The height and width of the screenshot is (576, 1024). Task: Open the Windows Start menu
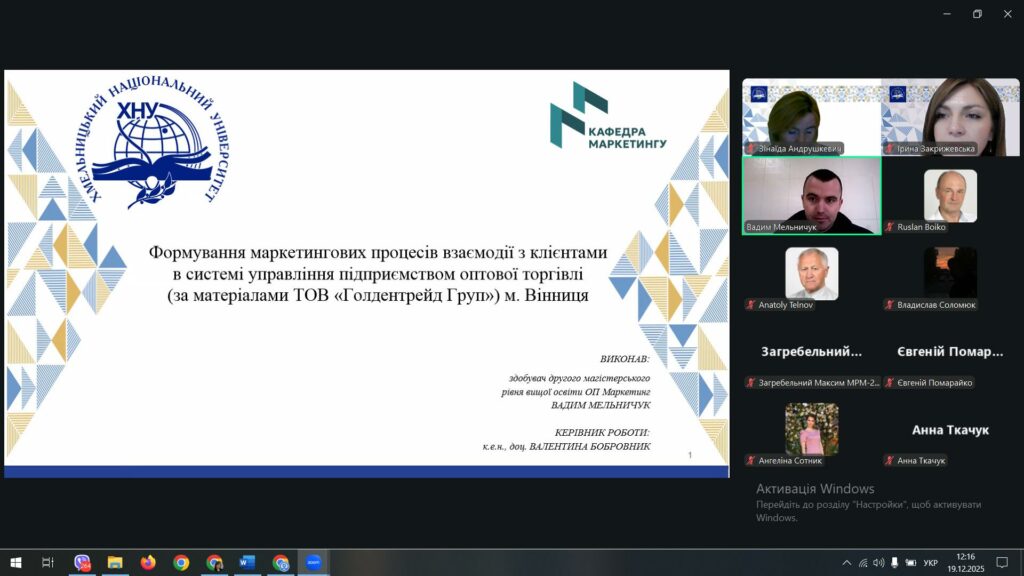point(15,563)
